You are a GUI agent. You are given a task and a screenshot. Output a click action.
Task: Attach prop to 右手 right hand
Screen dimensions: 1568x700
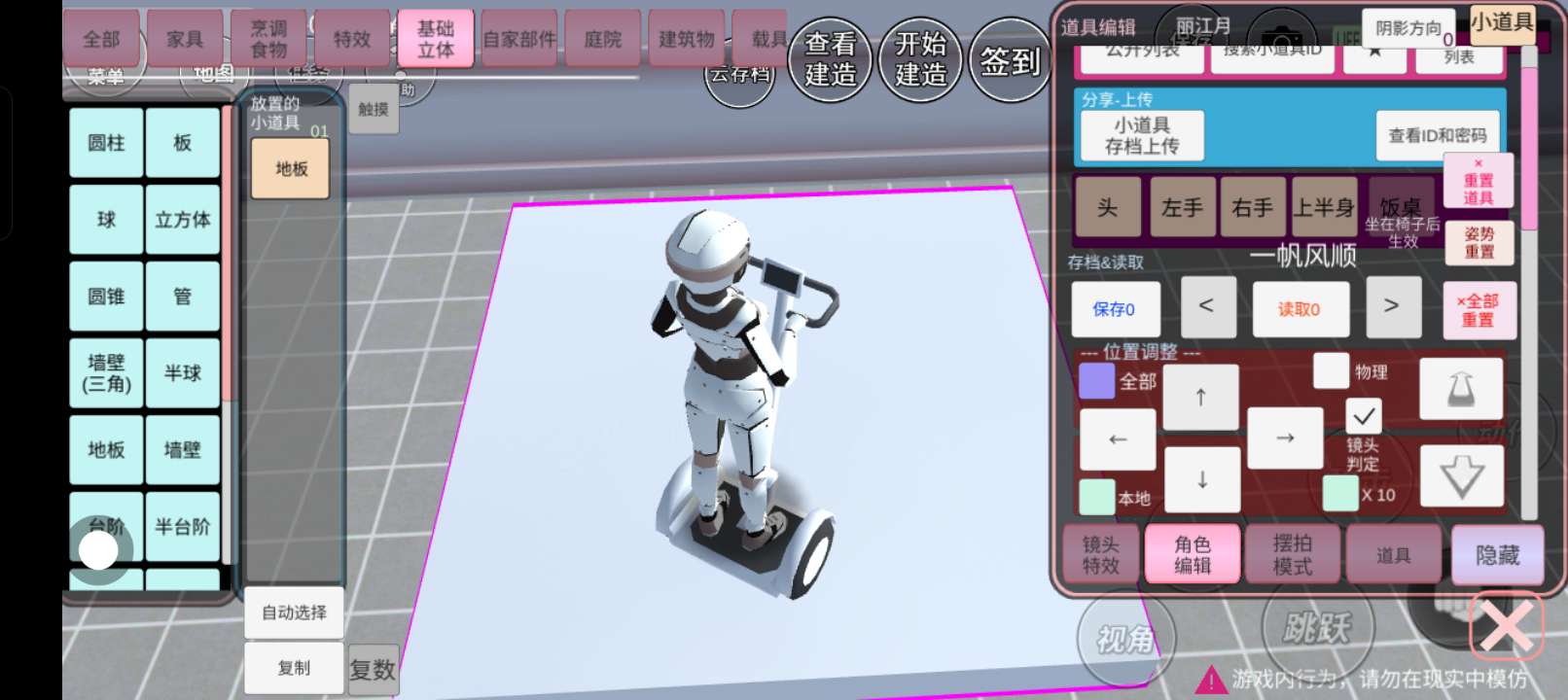(1252, 207)
